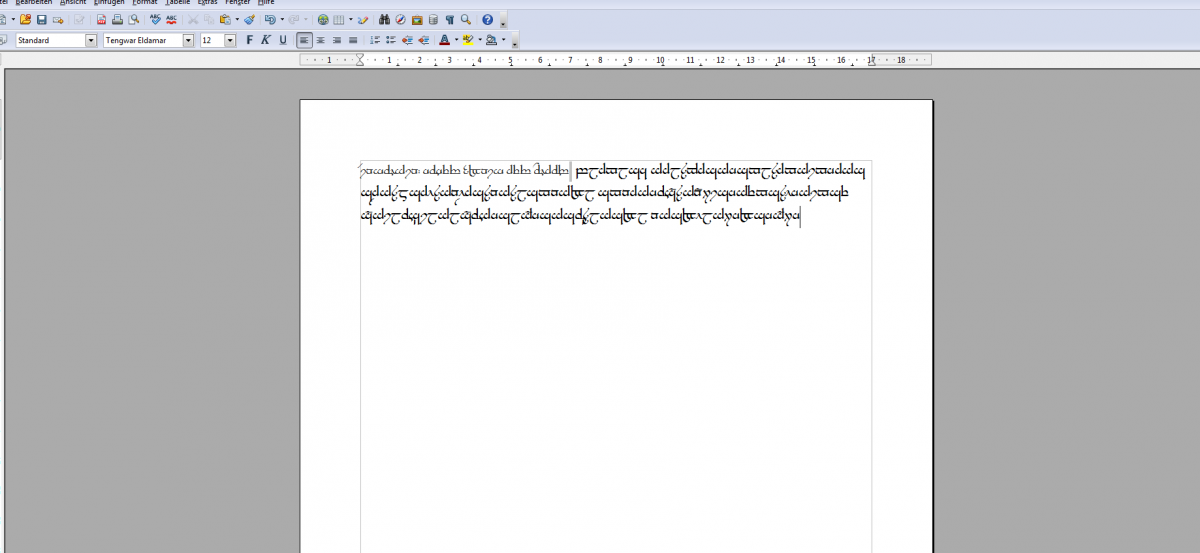Open the Ansicht menu
1200x553 pixels.
click(73, 3)
